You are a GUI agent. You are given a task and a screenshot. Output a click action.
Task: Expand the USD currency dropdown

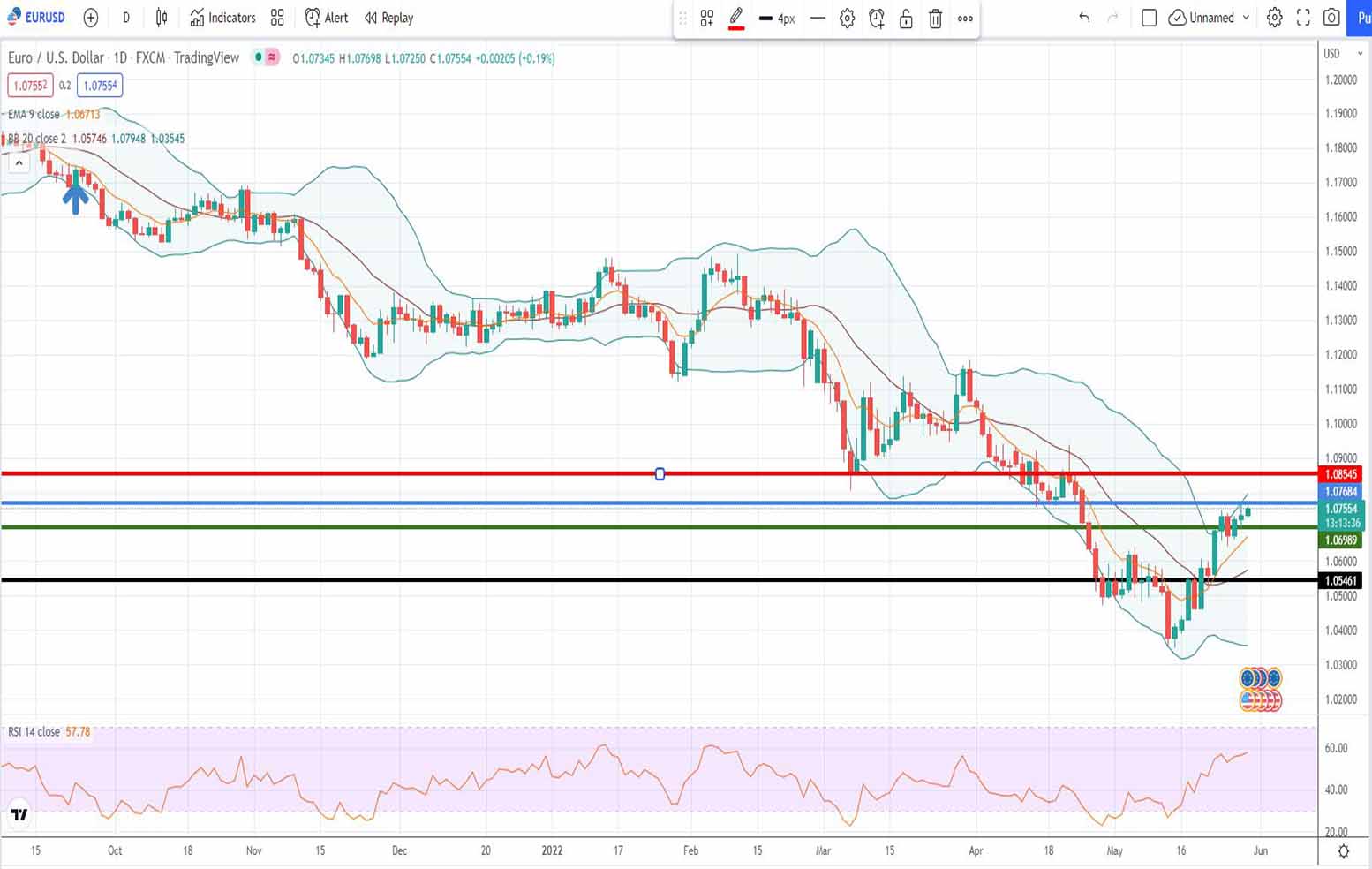point(1342,54)
